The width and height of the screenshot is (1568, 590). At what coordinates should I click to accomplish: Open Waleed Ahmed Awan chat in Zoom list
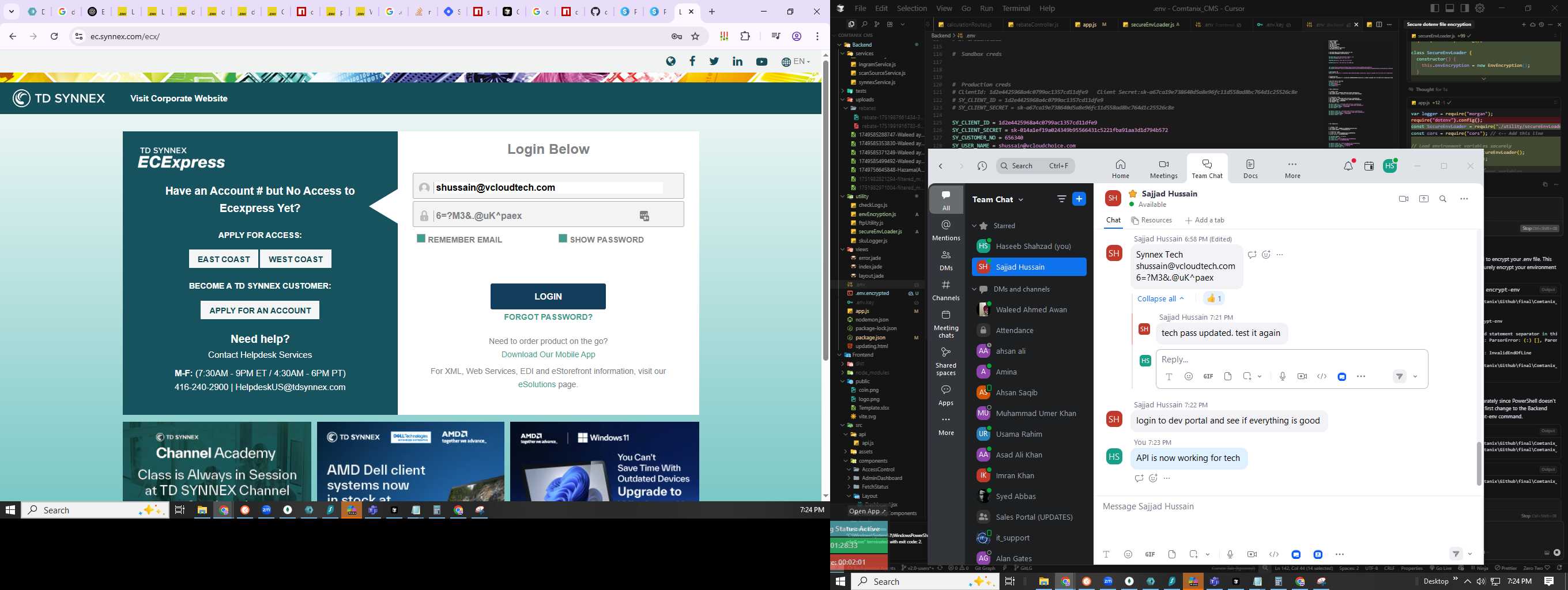pos(1028,309)
